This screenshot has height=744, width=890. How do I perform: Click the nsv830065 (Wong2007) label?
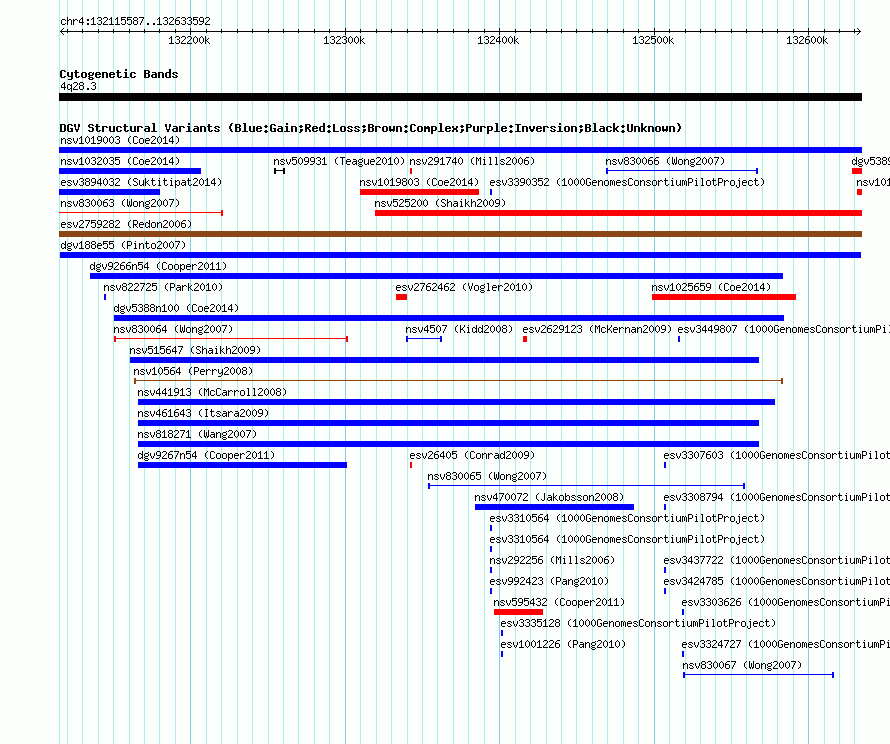487,476
